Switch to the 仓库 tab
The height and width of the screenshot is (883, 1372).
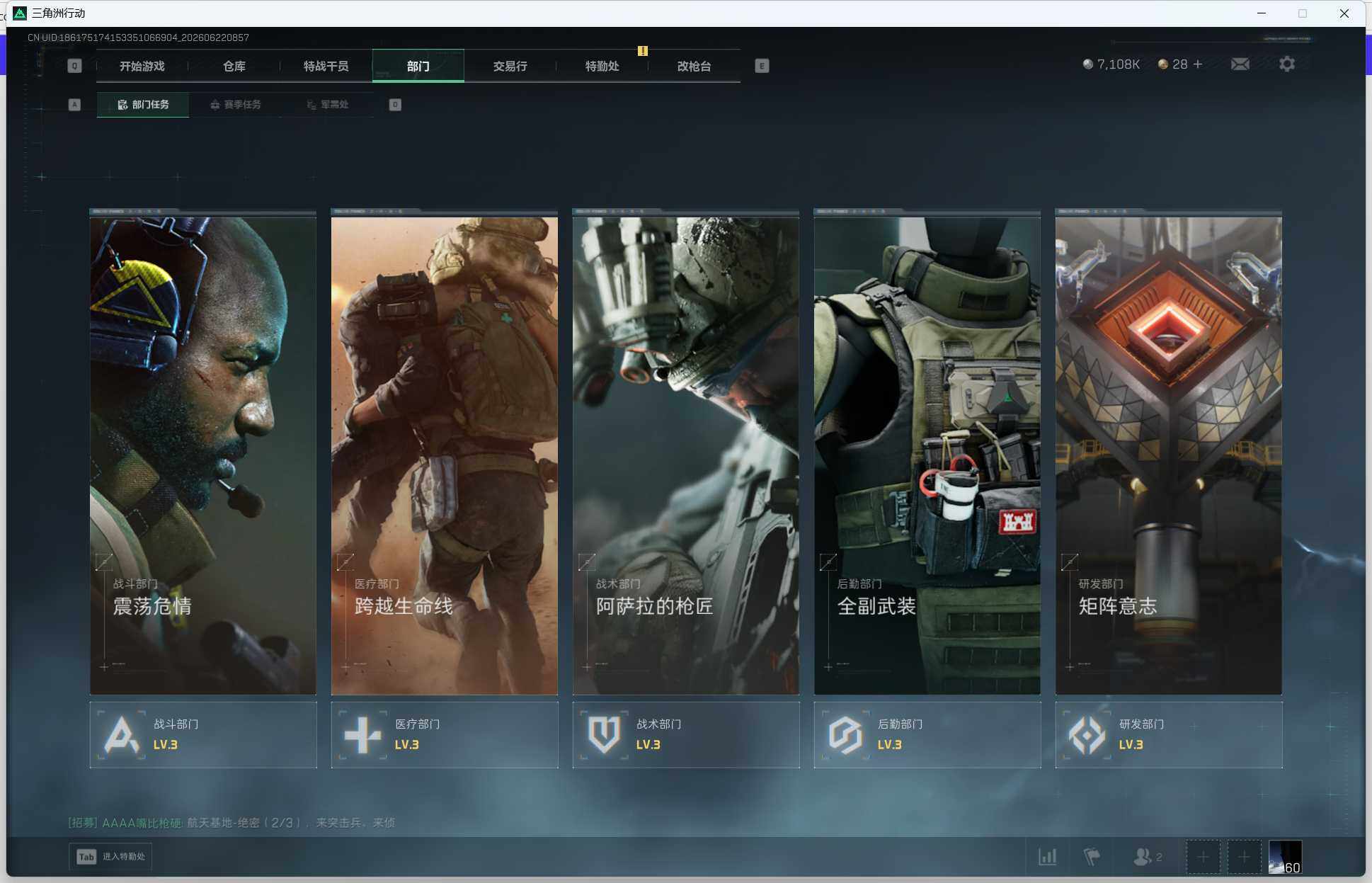coord(234,66)
